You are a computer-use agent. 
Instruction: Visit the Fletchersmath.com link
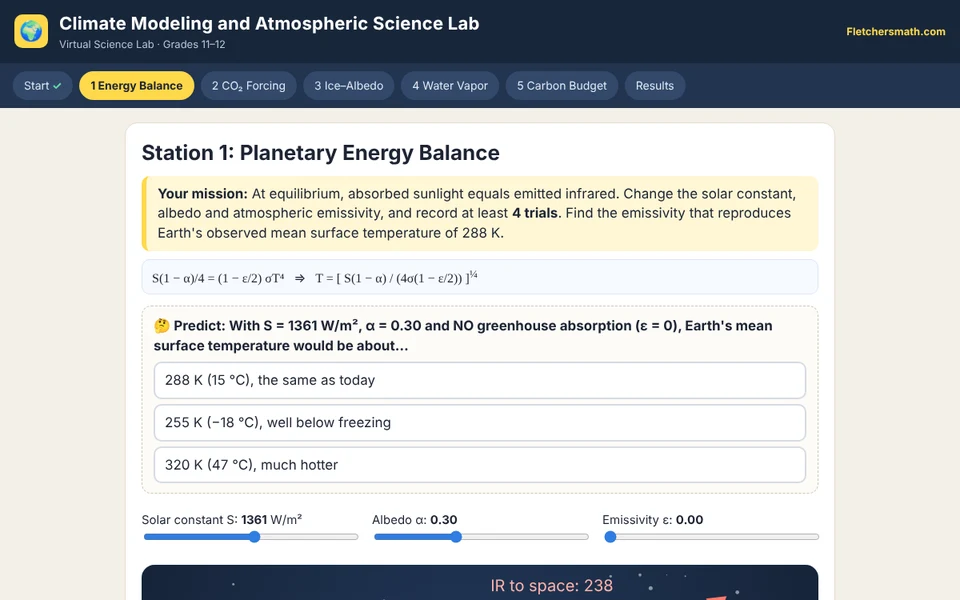(x=896, y=31)
